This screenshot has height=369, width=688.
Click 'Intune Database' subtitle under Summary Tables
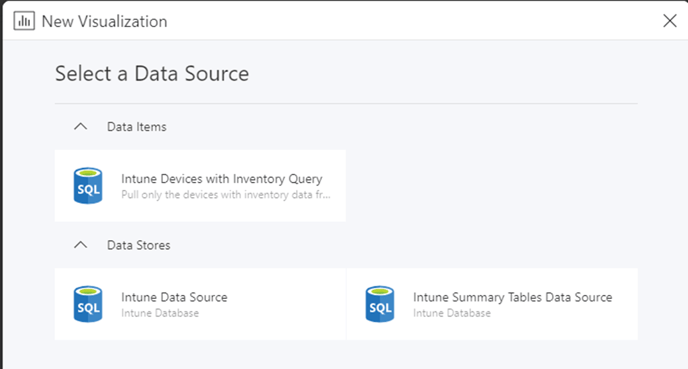click(x=452, y=313)
